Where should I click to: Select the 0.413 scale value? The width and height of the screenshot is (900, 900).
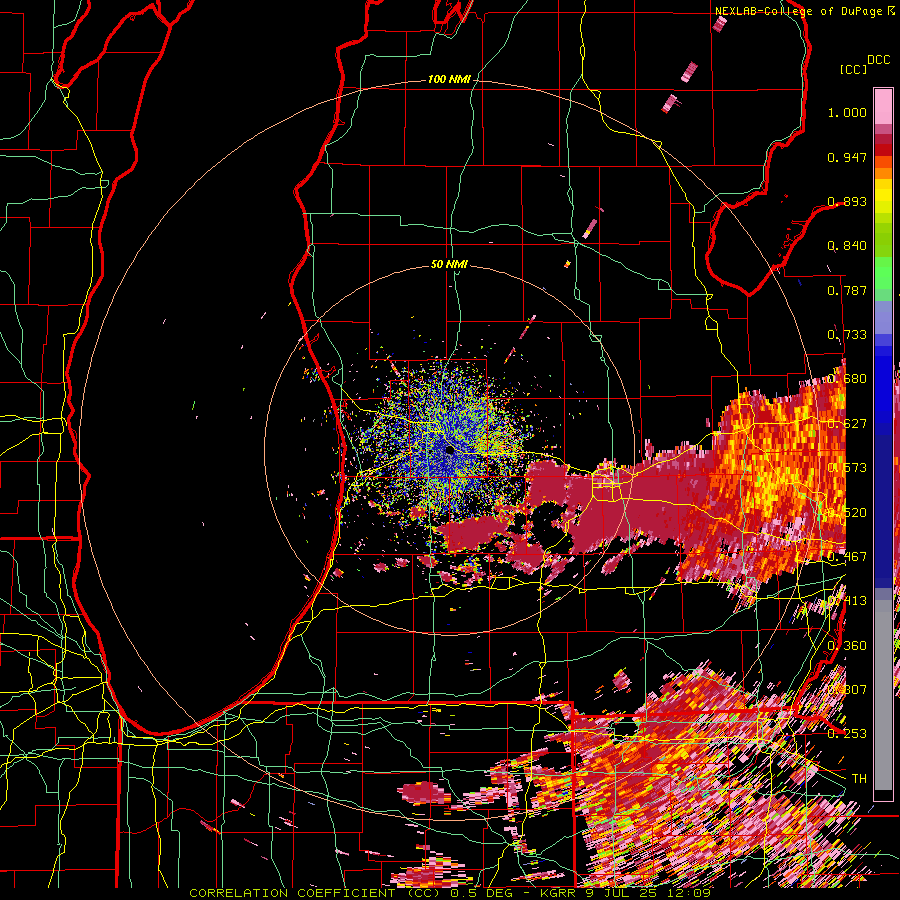pyautogui.click(x=847, y=601)
